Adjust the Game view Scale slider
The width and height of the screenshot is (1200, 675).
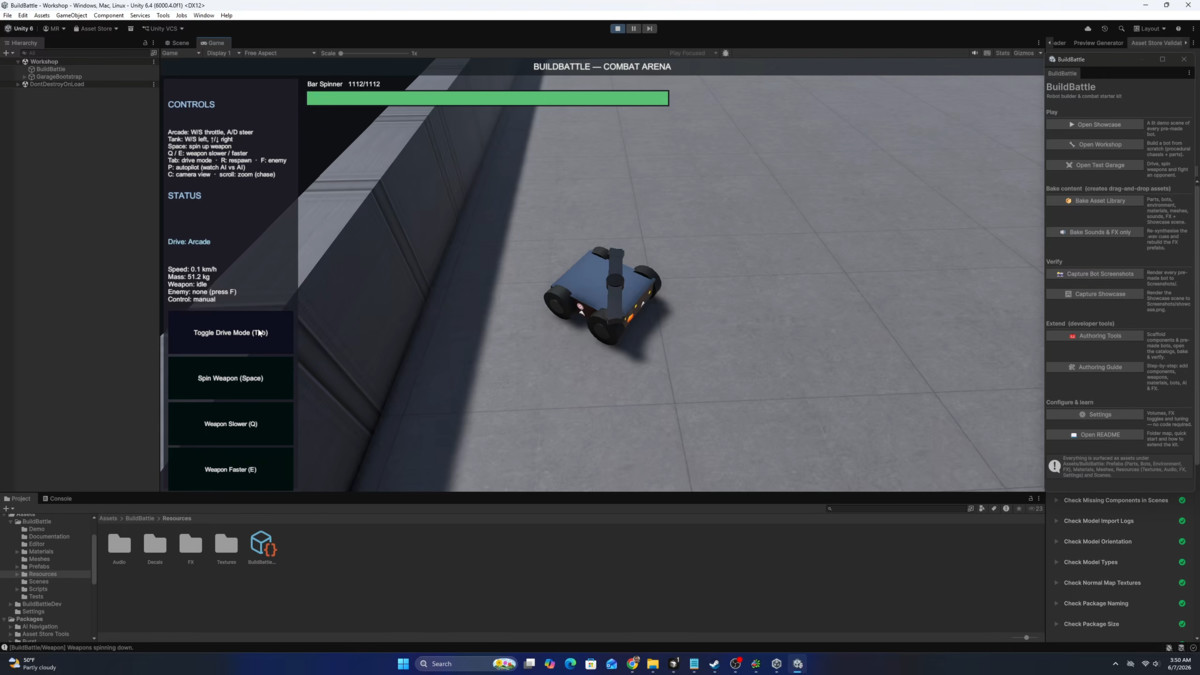coord(374,53)
